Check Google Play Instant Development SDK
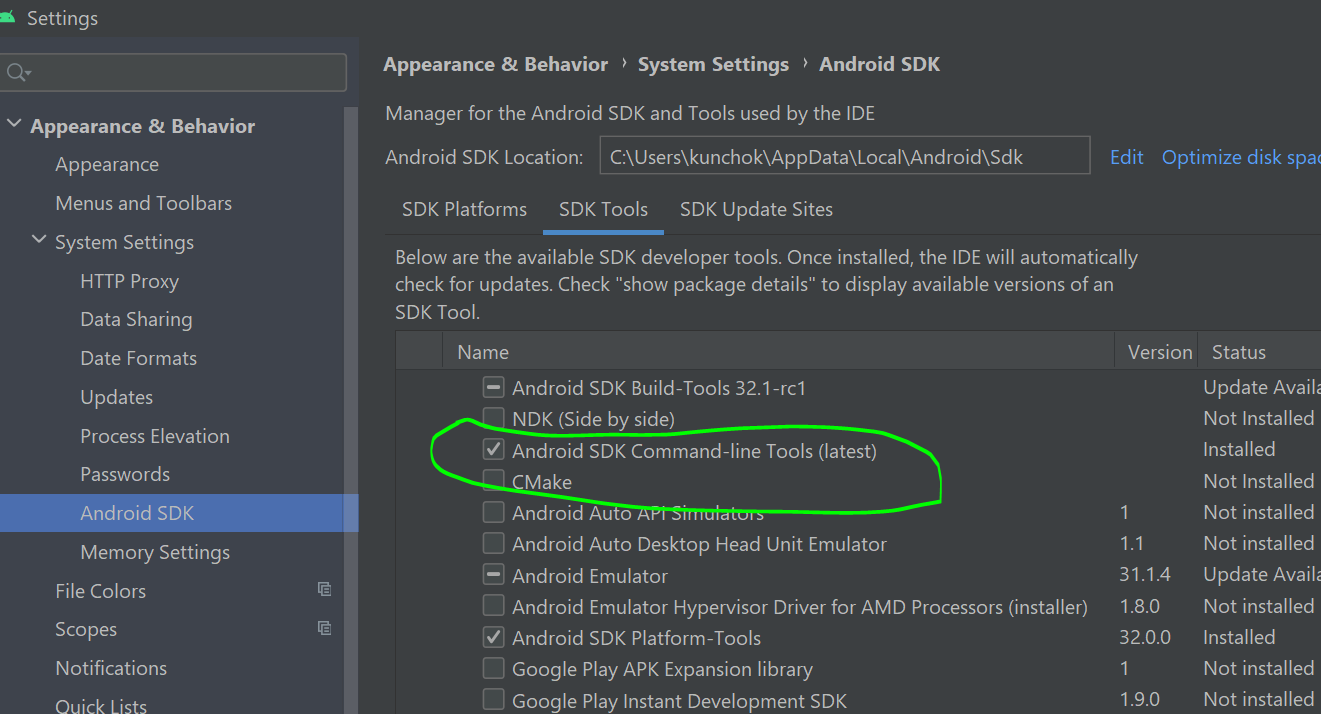This screenshot has height=714, width=1321. coord(493,700)
